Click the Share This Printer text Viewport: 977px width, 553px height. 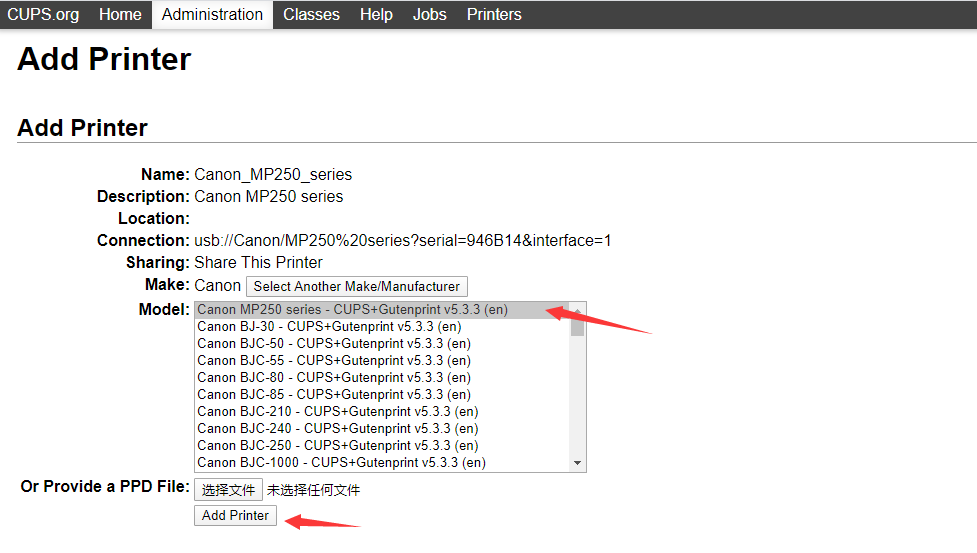pyautogui.click(x=259, y=263)
